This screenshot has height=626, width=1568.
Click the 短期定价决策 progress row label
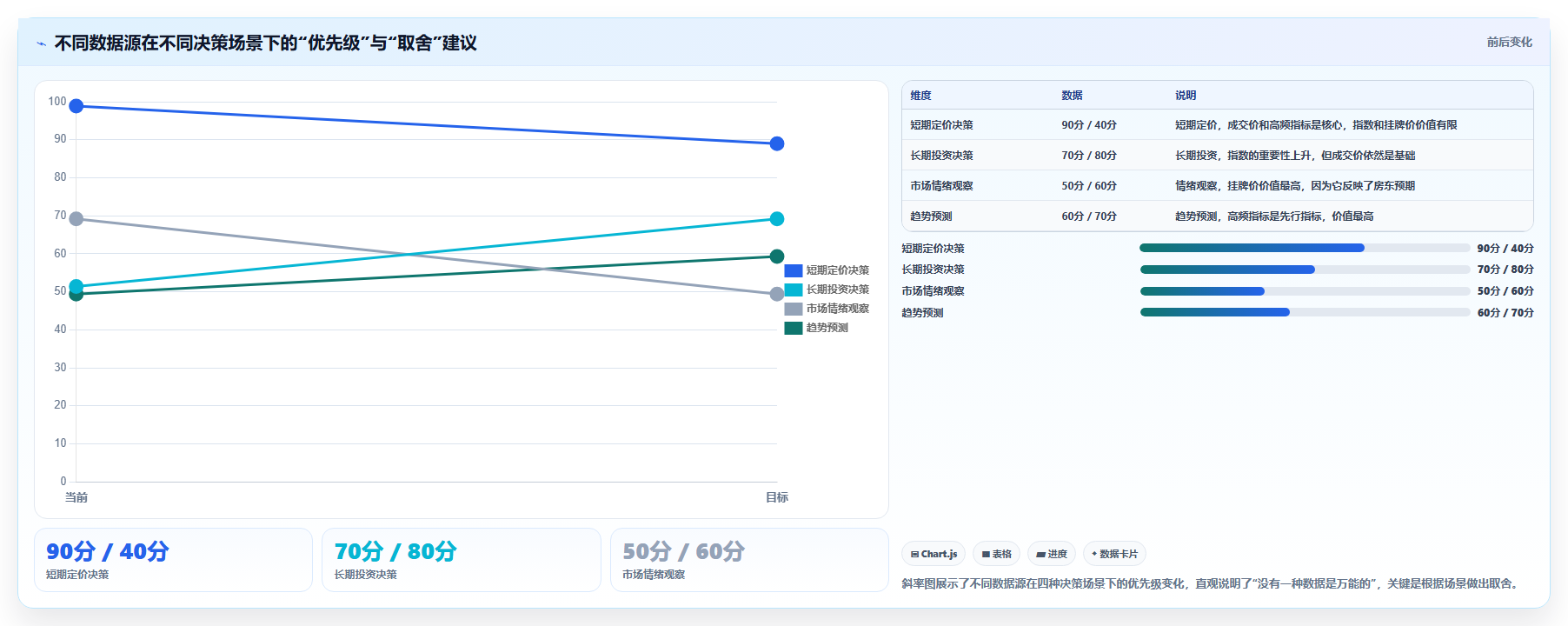tap(933, 249)
